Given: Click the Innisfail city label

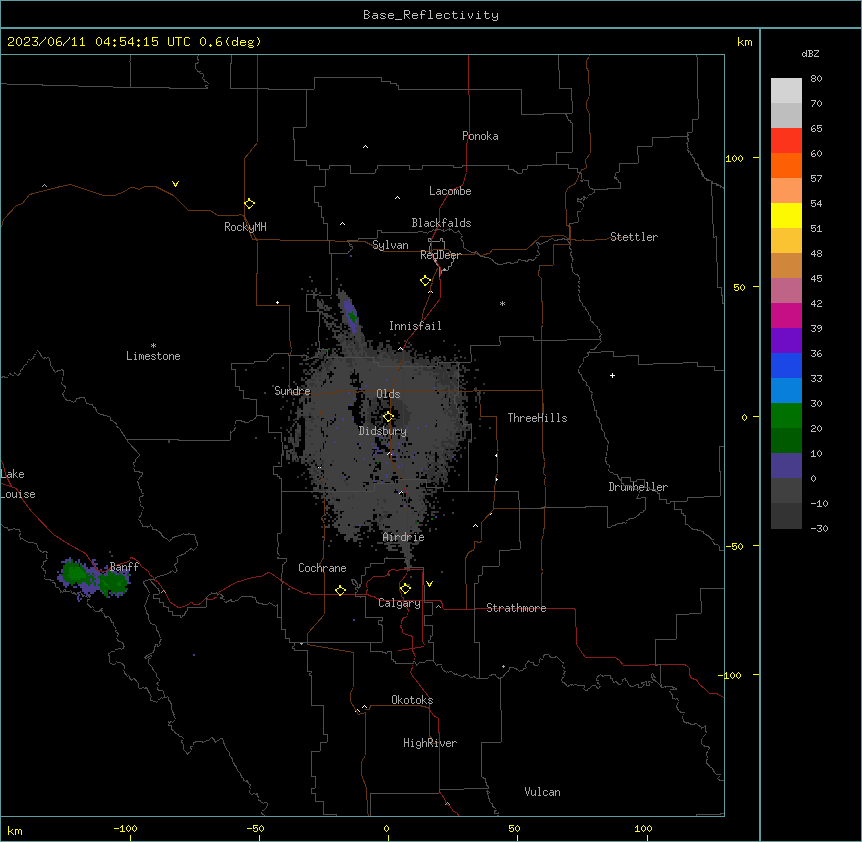Looking at the screenshot, I should pos(415,326).
